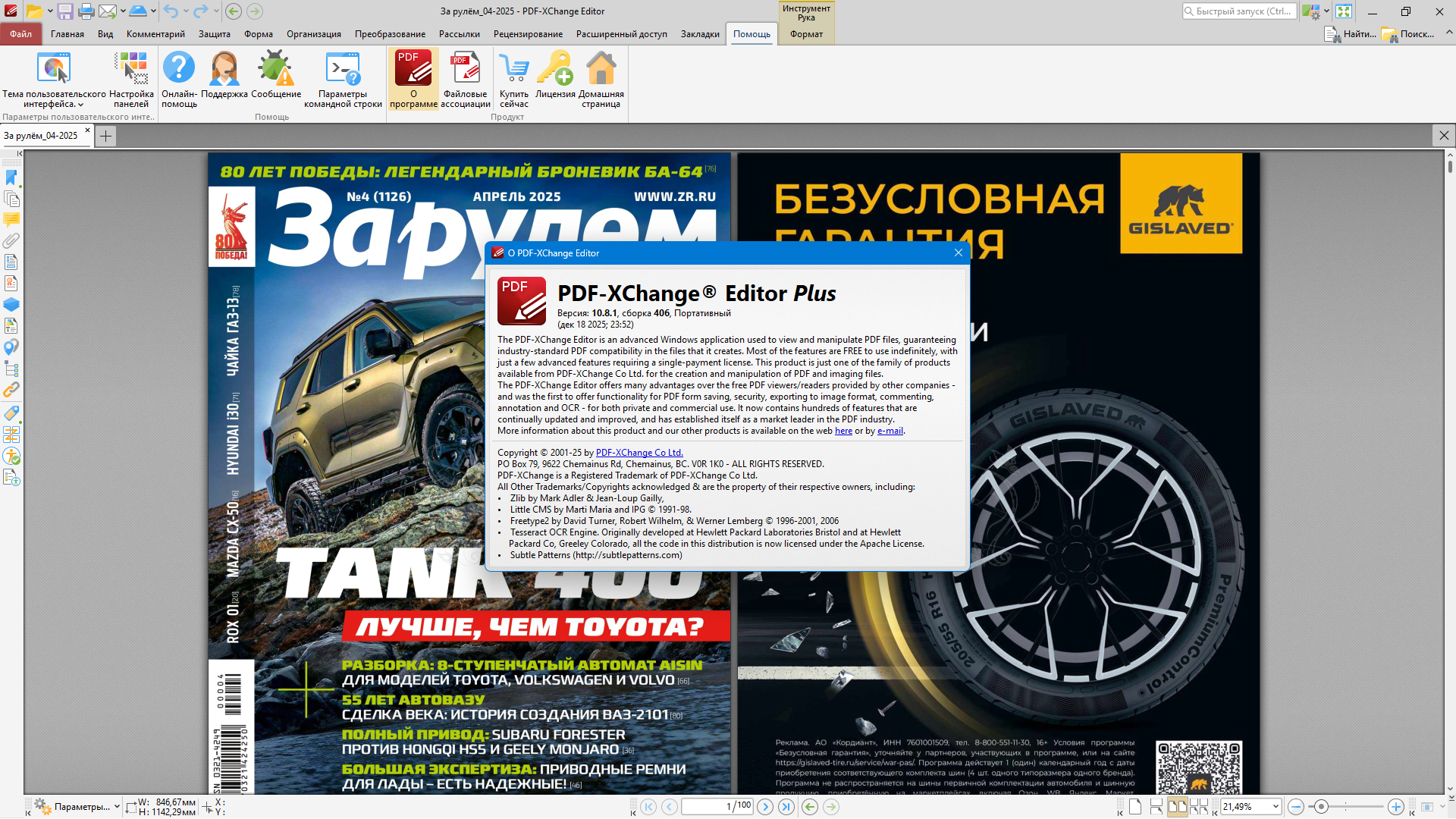The image size is (1456, 819).
Task: Click the bug report Сообщение icon
Action: (x=276, y=70)
